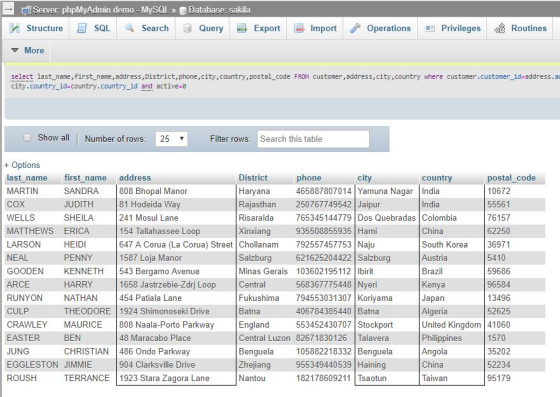Sort by postal_code column header
The image size is (560, 397).
511,178
